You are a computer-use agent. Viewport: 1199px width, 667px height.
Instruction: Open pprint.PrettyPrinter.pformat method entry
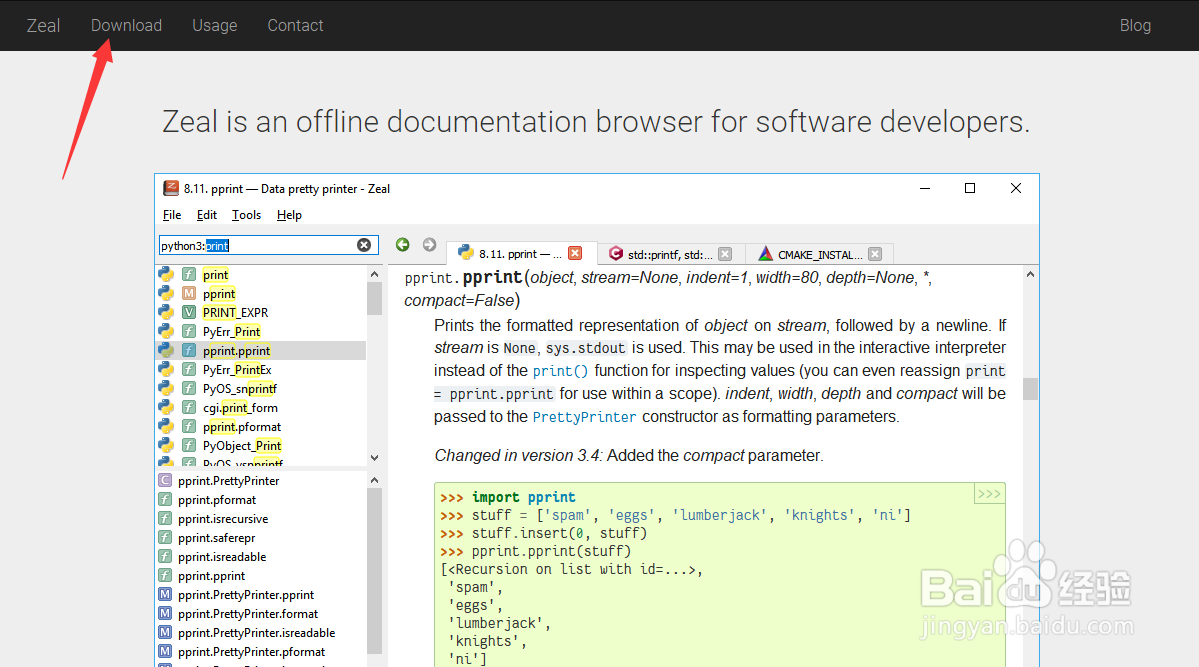click(x=252, y=652)
